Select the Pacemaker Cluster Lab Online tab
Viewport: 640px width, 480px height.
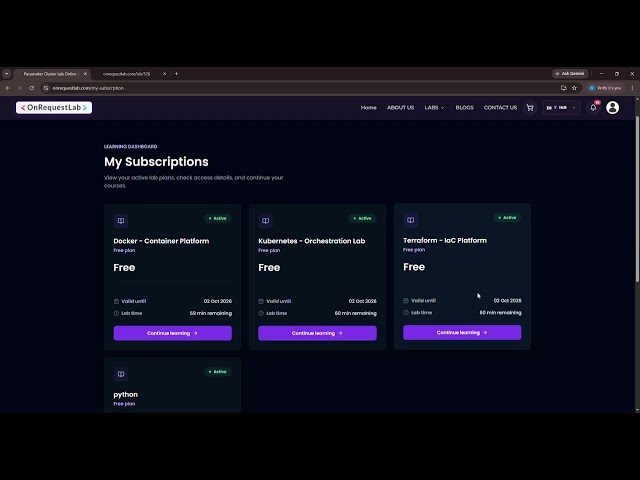pyautogui.click(x=50, y=74)
